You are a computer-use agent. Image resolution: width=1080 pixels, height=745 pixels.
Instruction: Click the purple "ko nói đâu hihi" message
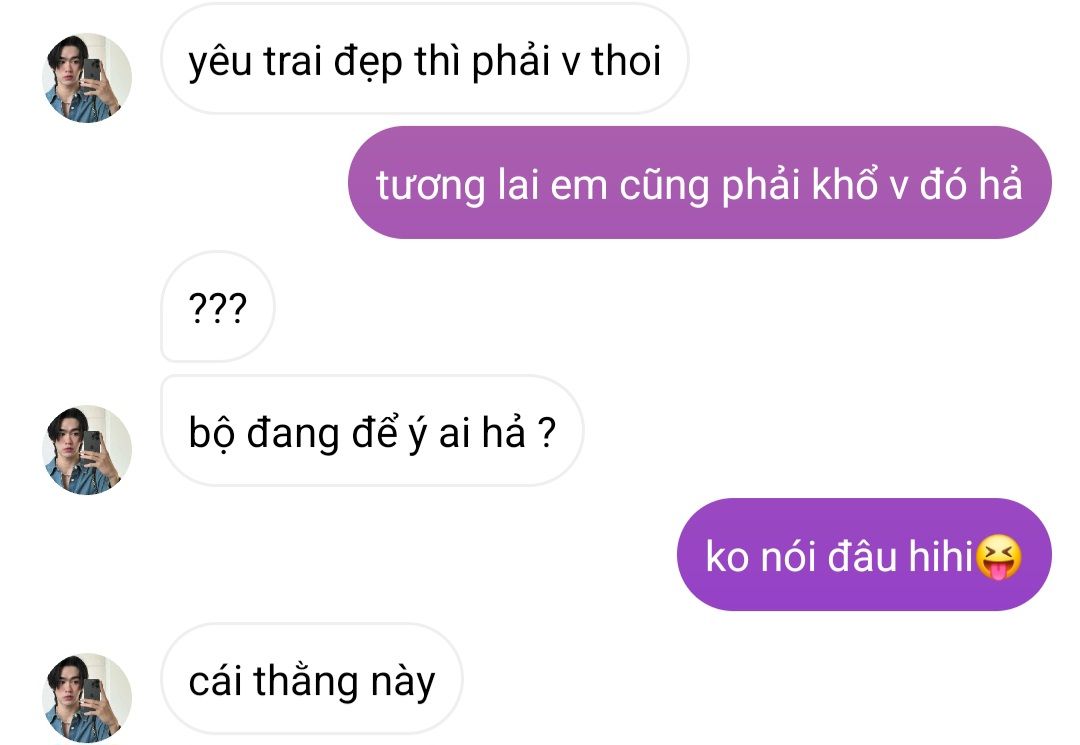pyautogui.click(x=864, y=554)
